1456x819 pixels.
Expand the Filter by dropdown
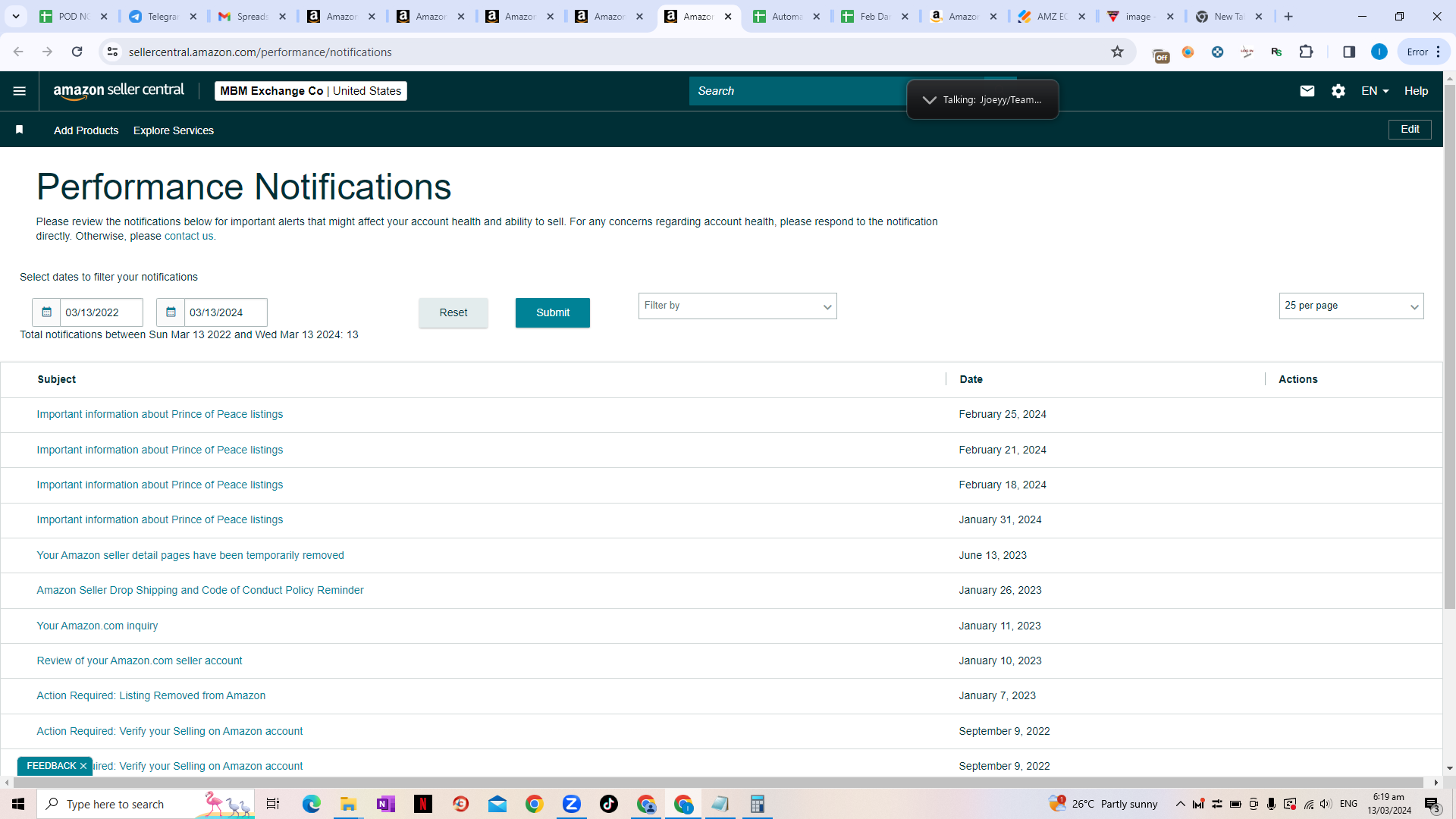pyautogui.click(x=737, y=306)
